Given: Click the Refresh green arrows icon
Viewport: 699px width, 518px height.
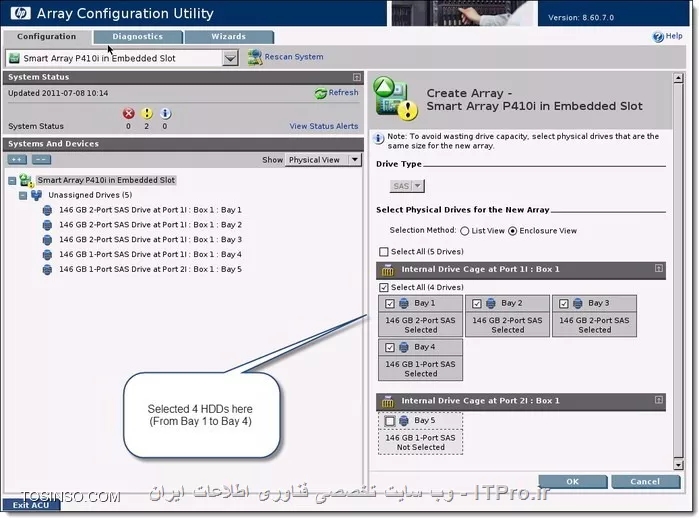Looking at the screenshot, I should point(321,93).
